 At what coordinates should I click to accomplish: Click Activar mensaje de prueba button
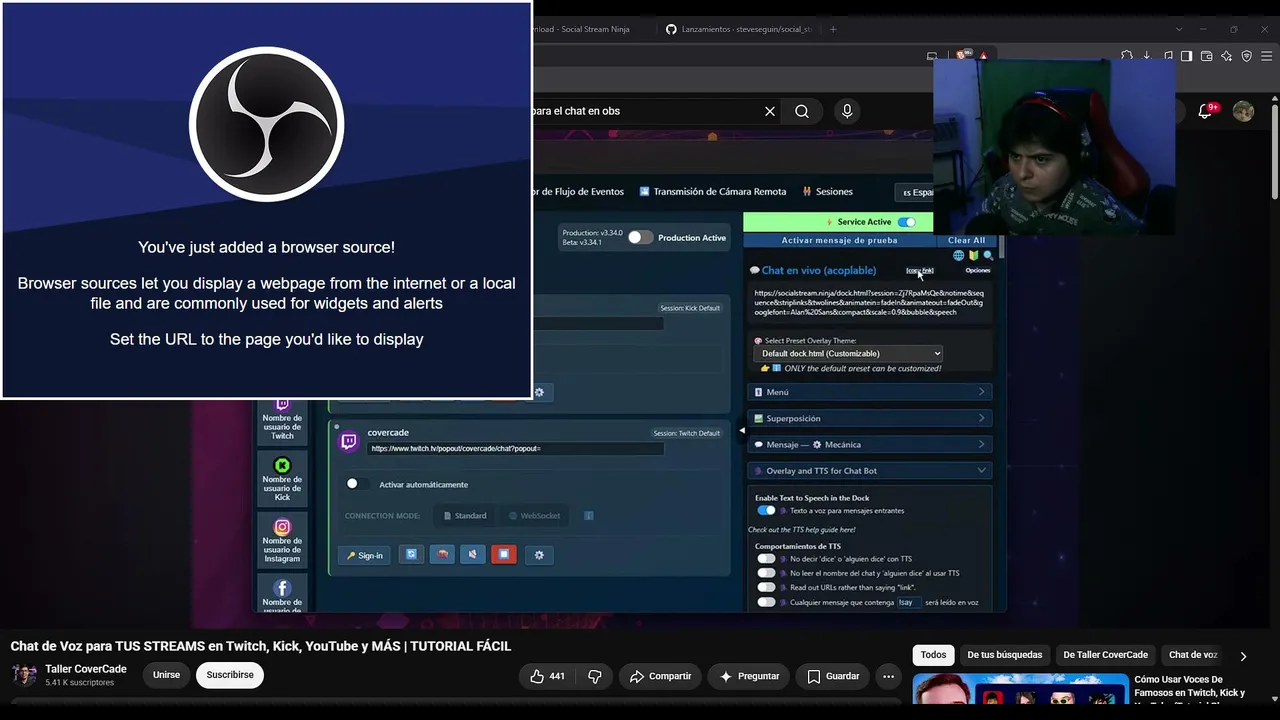click(839, 240)
